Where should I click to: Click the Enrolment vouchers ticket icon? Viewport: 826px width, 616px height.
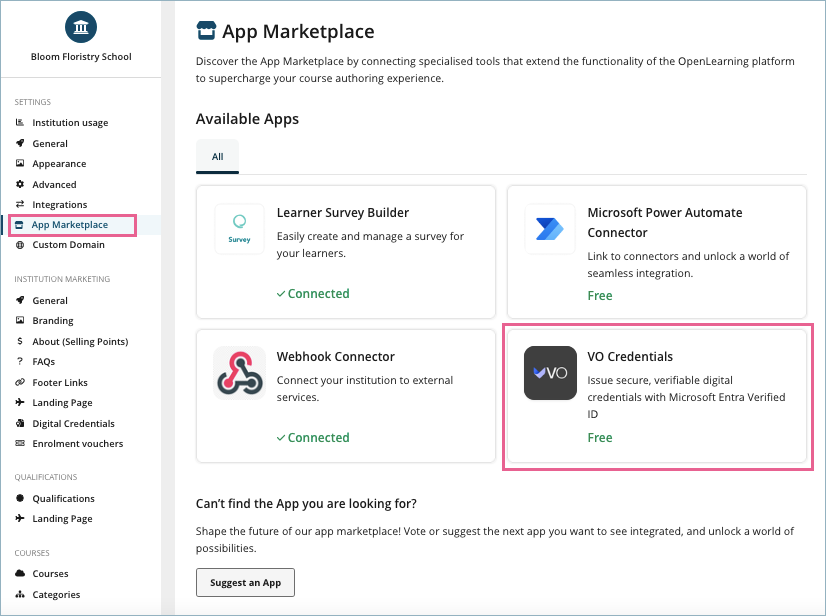(x=20, y=444)
